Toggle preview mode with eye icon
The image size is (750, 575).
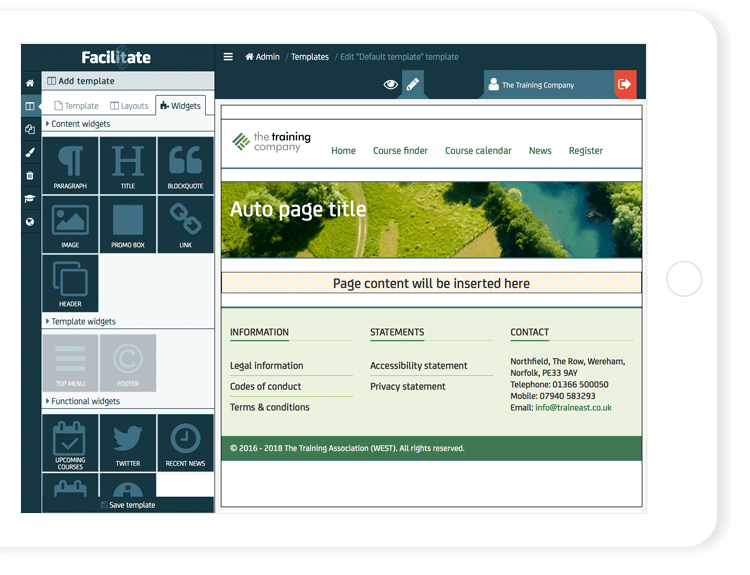point(391,85)
